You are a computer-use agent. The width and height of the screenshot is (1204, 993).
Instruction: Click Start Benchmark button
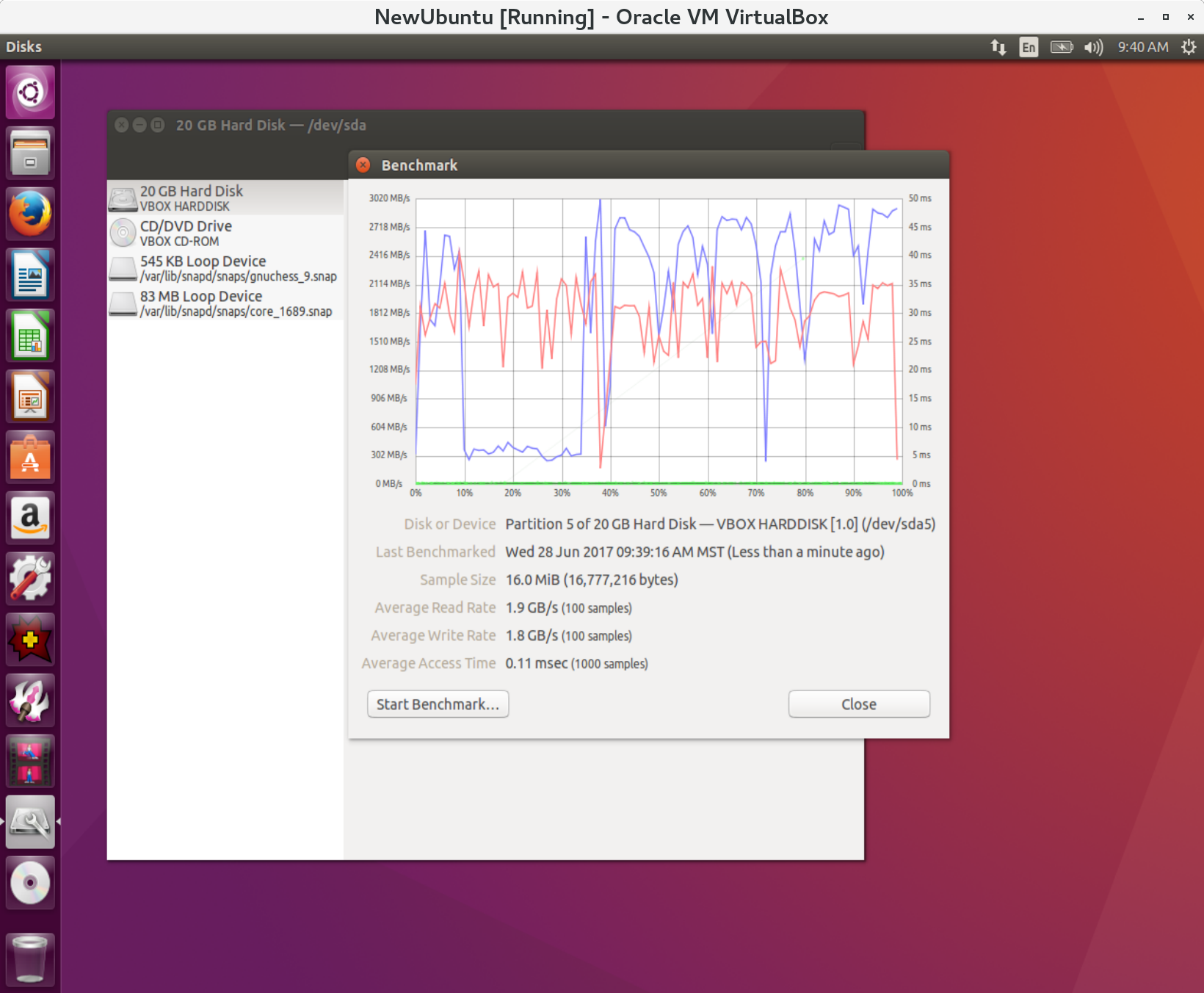click(438, 704)
